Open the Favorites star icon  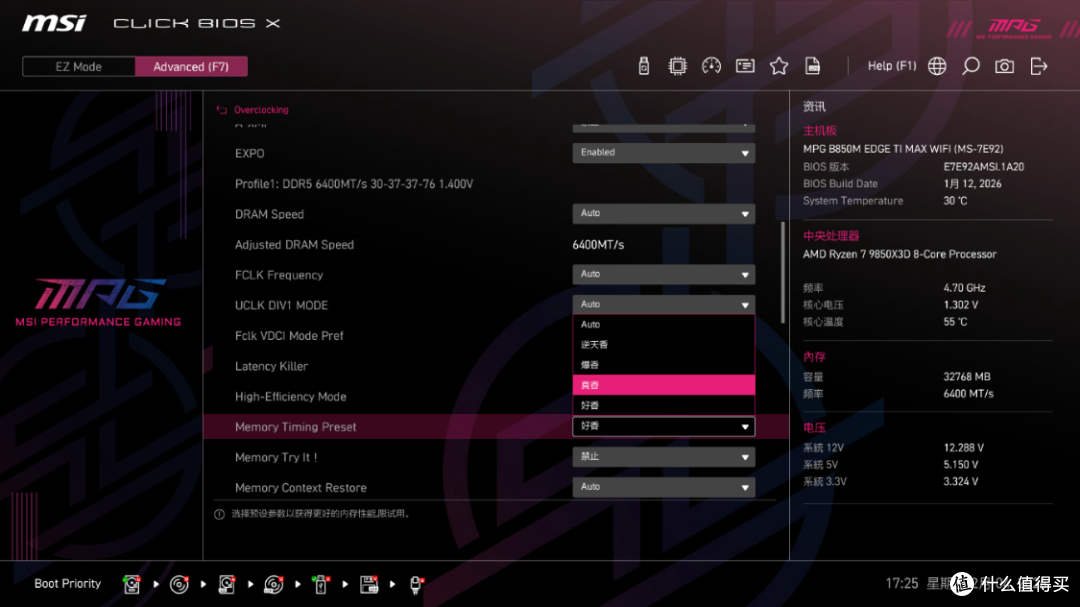coord(778,66)
